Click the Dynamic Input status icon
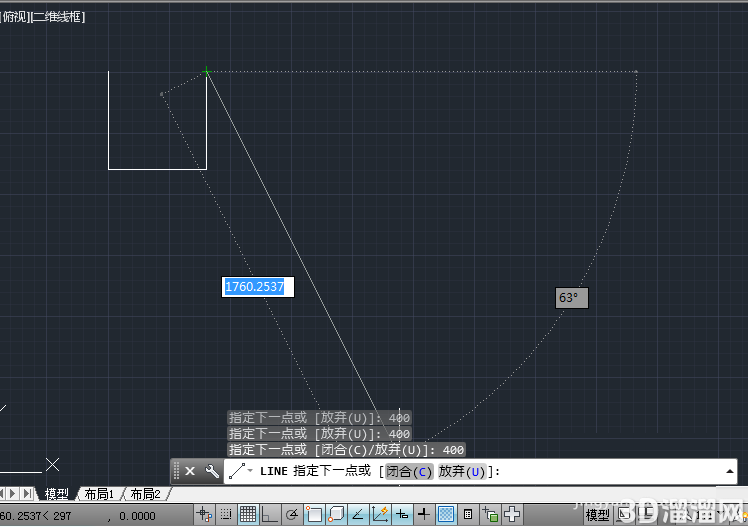The width and height of the screenshot is (748, 527). pos(402,515)
